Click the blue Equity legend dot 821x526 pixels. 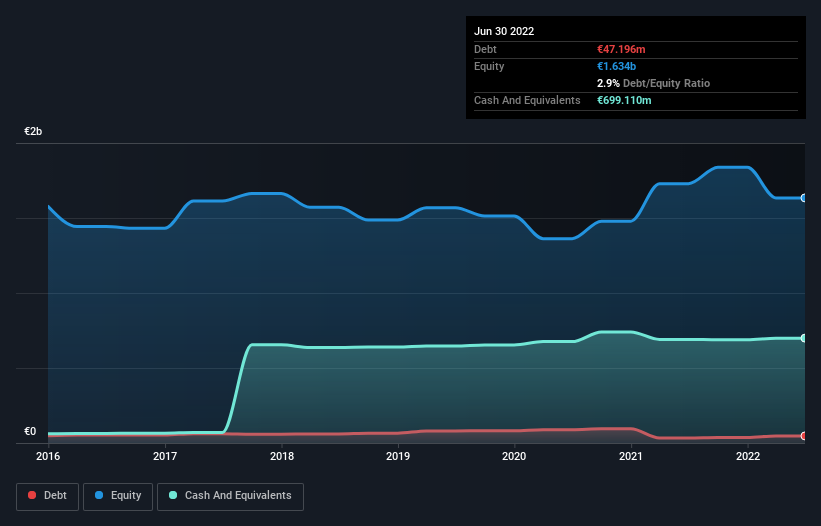[x=99, y=495]
